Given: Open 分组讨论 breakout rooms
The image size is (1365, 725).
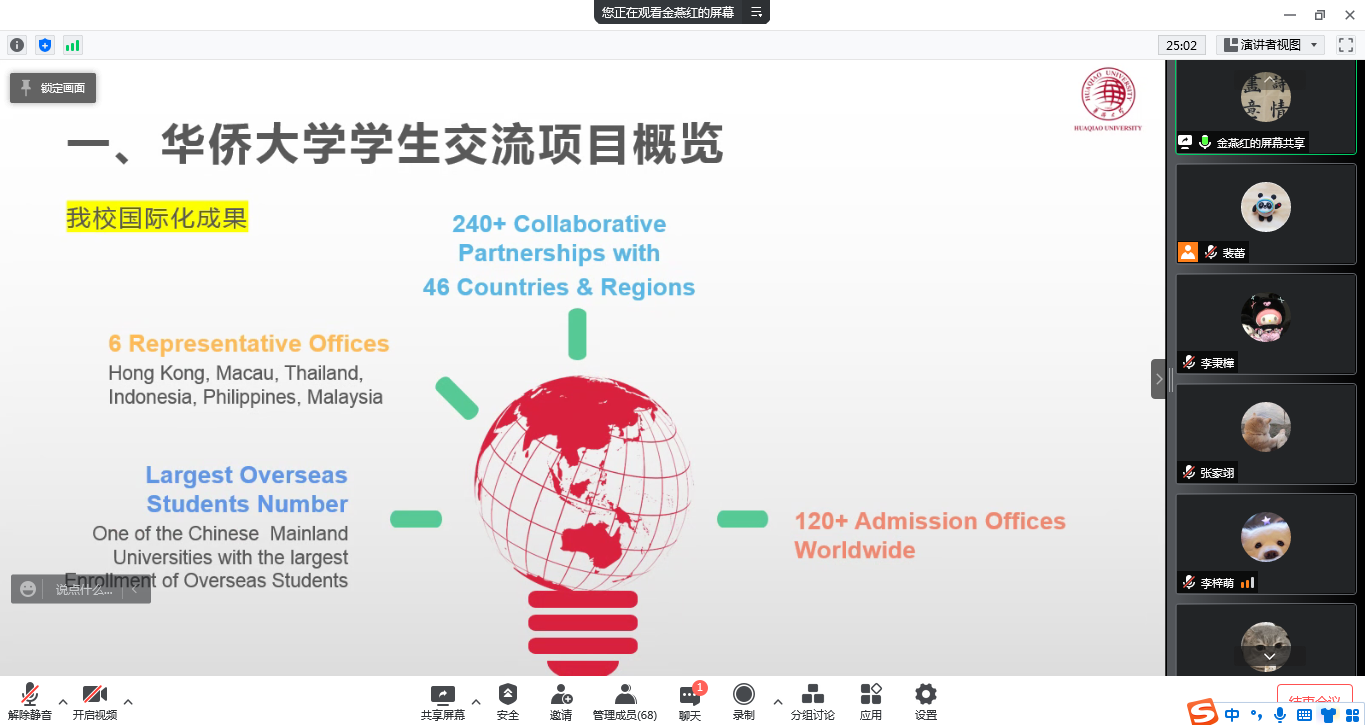Looking at the screenshot, I should tap(812, 699).
